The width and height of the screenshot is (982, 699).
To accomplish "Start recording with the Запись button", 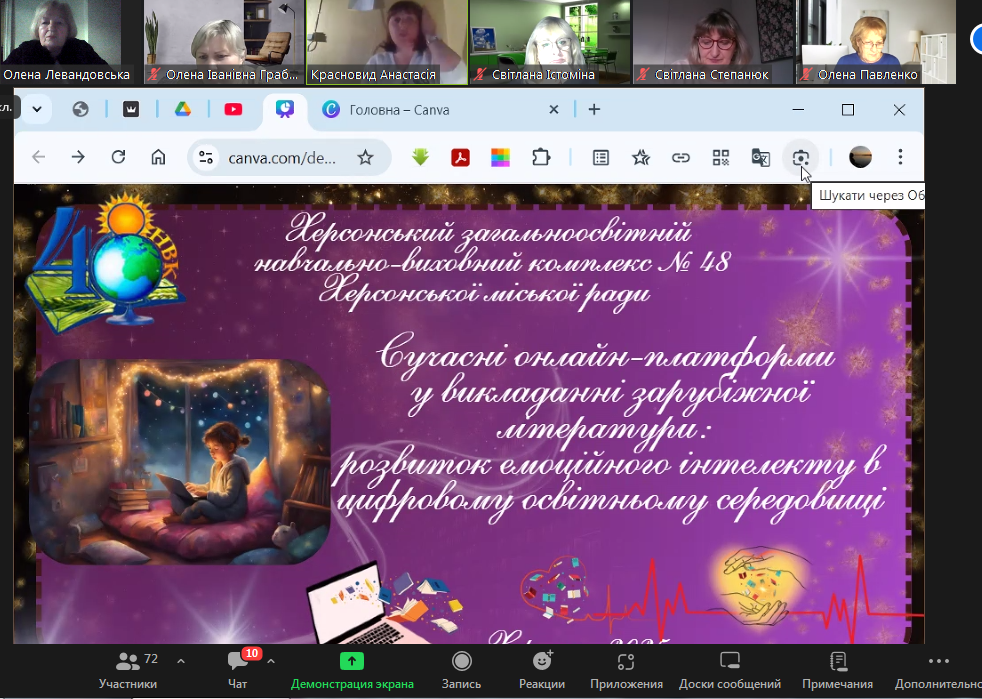I will (461, 669).
